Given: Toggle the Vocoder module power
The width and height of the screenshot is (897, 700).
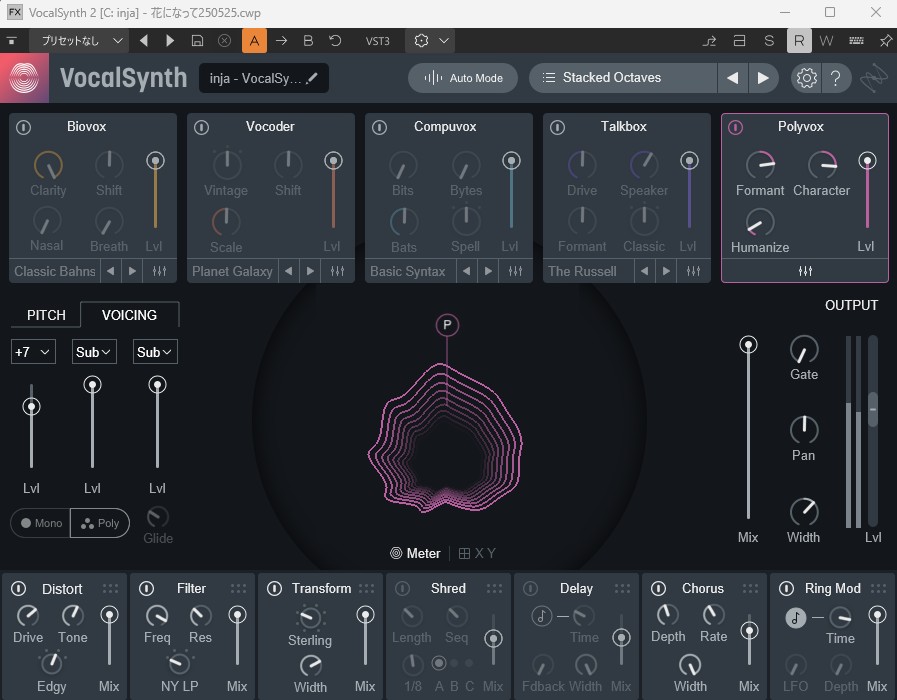Looking at the screenshot, I should (x=201, y=127).
